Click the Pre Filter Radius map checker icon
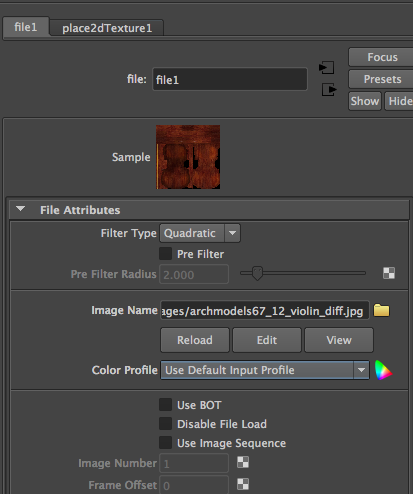The width and height of the screenshot is (413, 494). pyautogui.click(x=389, y=273)
